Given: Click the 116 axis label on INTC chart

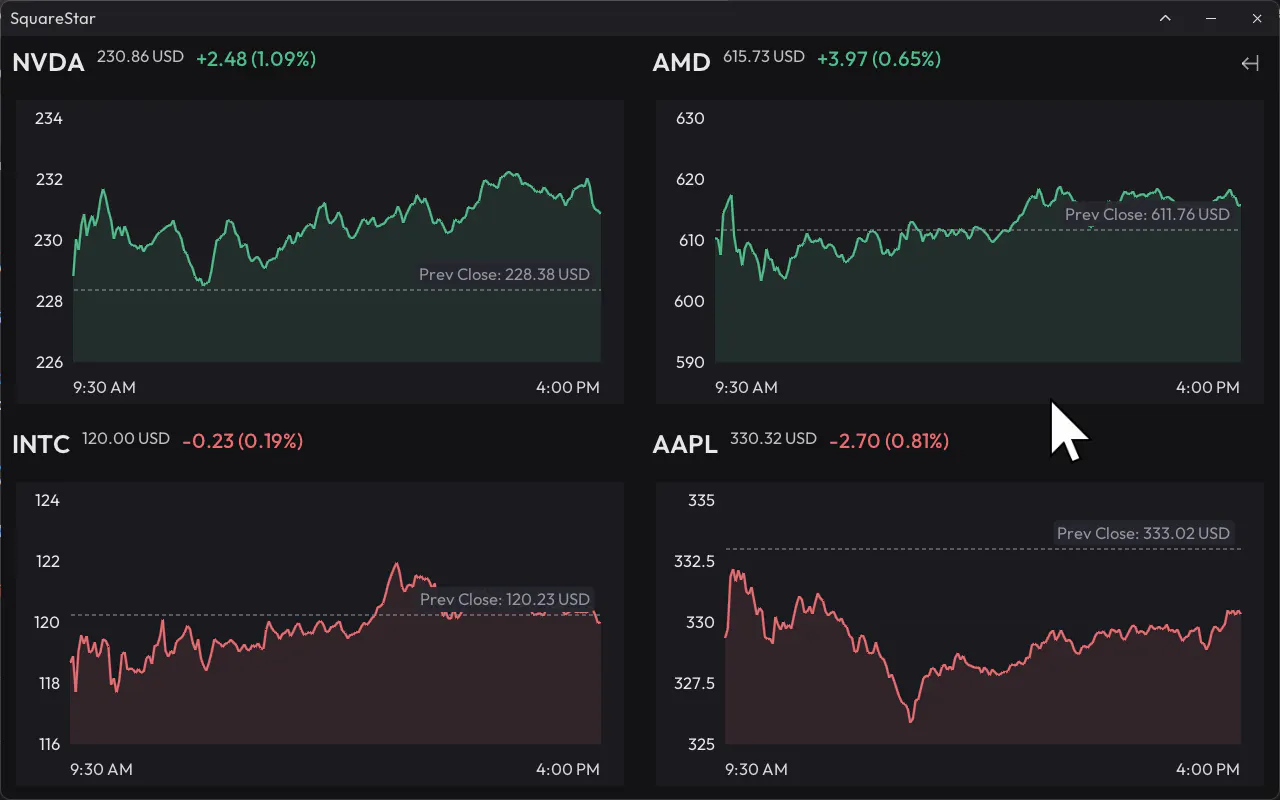Looking at the screenshot, I should point(47,744).
